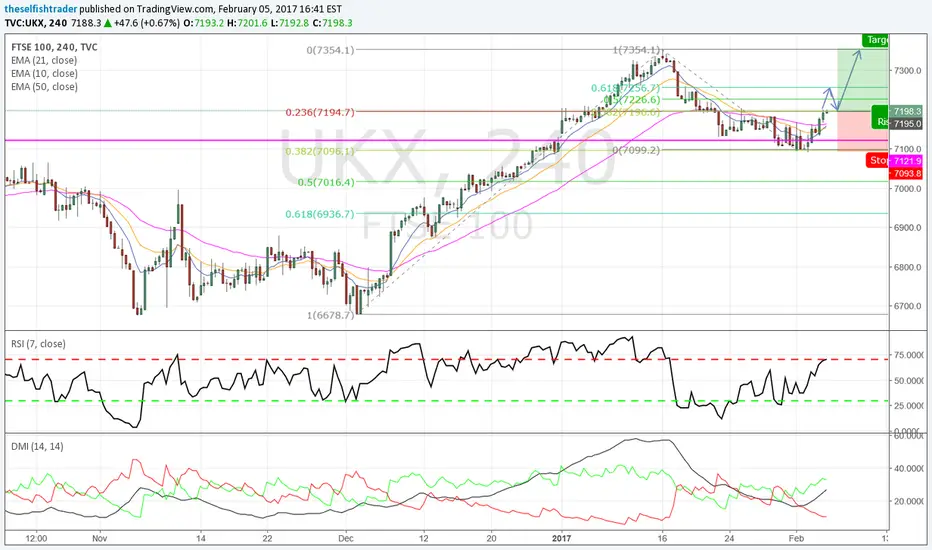
Task: Click the 7195.0 price tag
Action: [x=906, y=124]
